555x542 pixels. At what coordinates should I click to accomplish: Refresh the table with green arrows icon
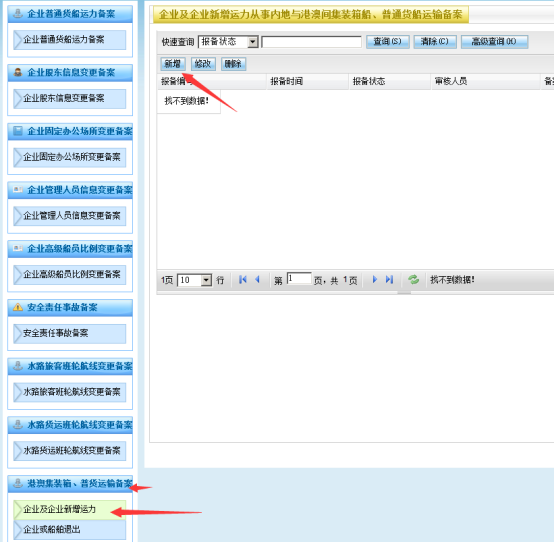click(413, 280)
